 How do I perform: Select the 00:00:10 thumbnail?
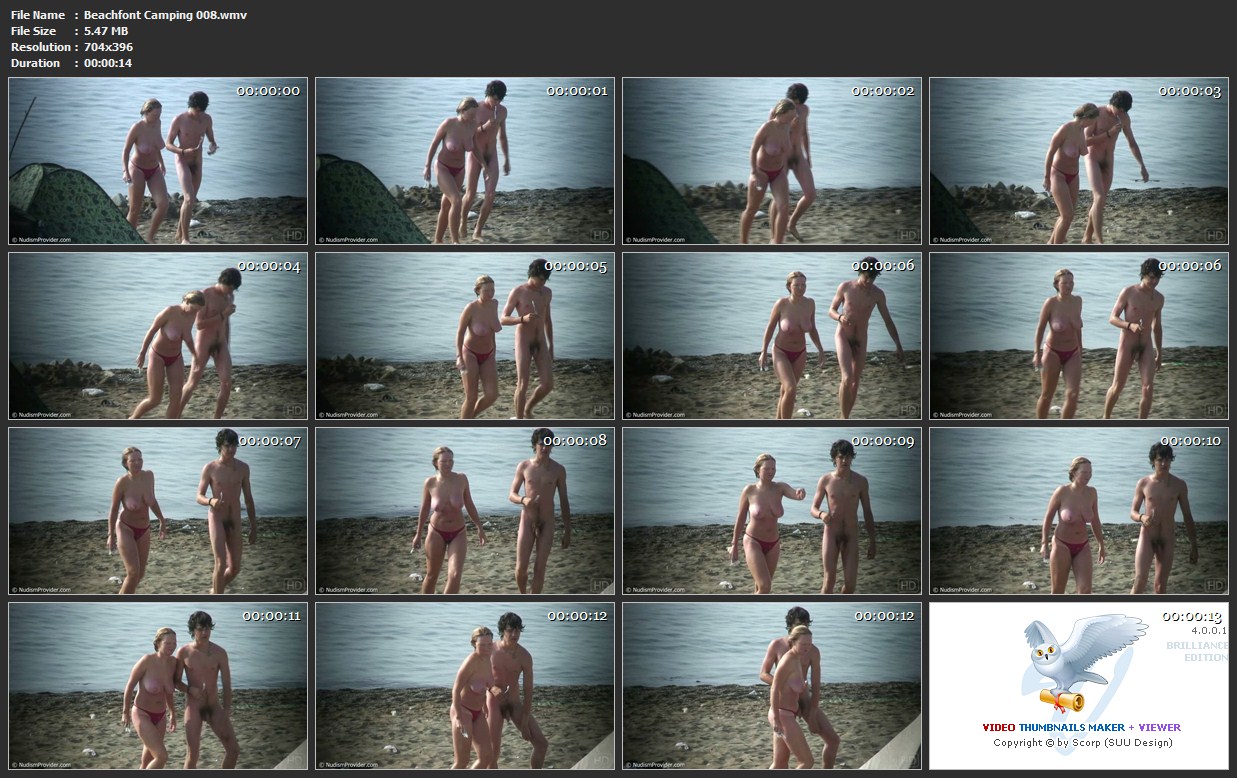pyautogui.click(x=1078, y=511)
